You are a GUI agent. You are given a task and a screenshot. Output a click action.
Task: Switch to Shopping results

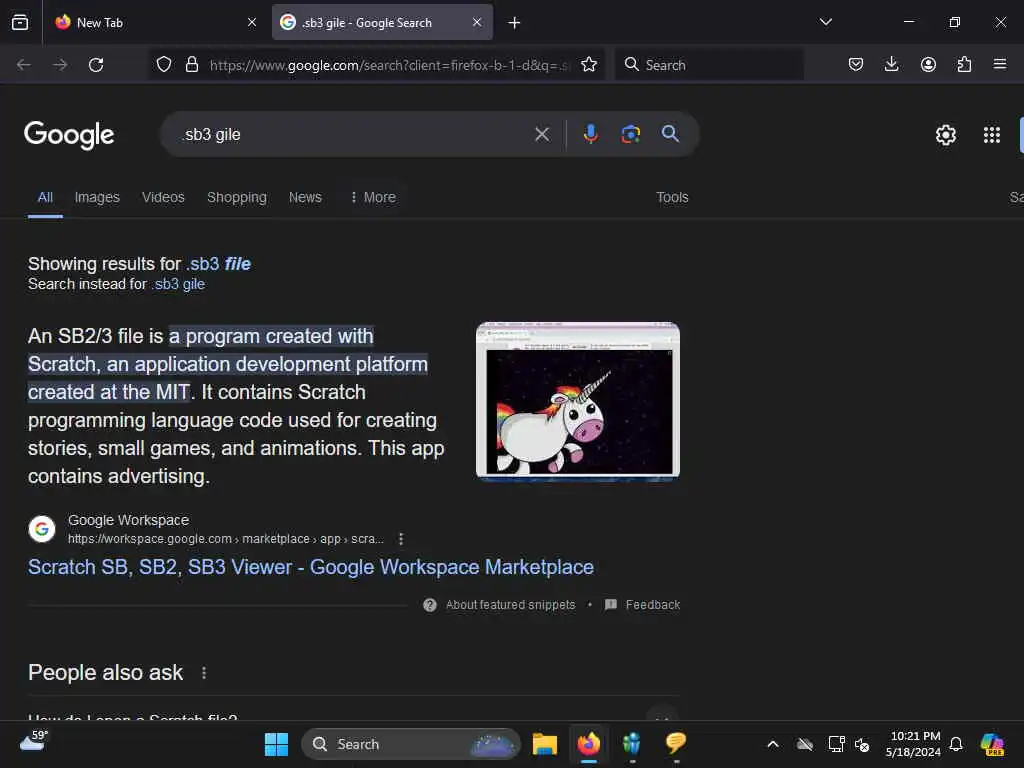(236, 197)
